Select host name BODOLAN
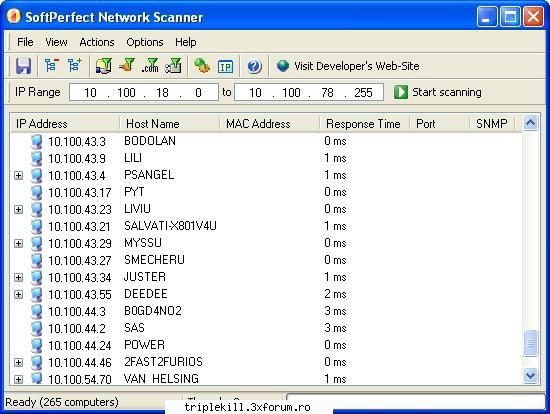The height and width of the screenshot is (414, 550). tap(150, 141)
